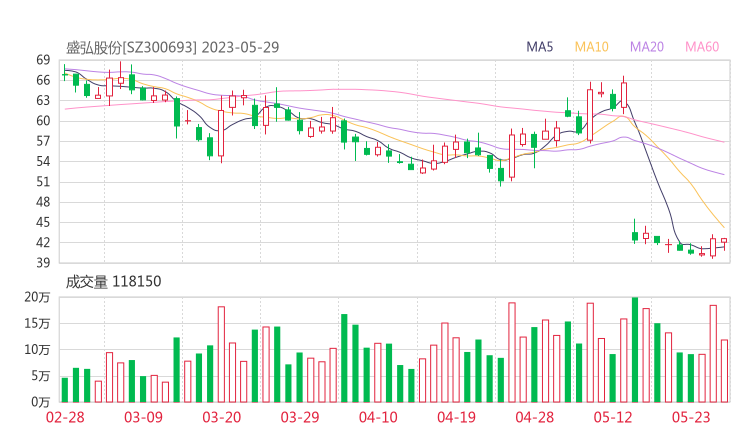Click the 48 price axis label

point(43,202)
